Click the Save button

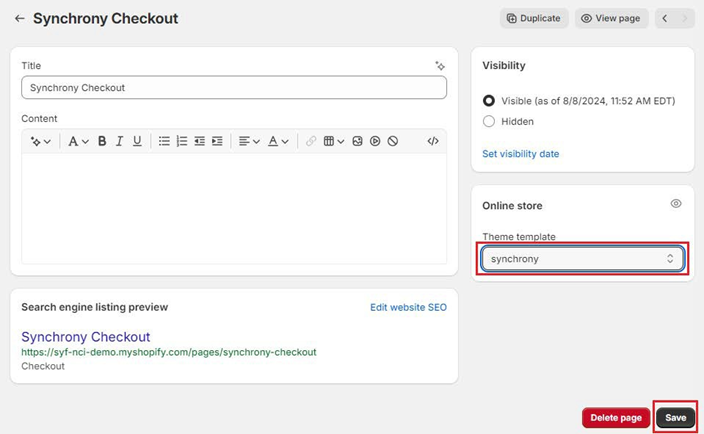tap(676, 417)
